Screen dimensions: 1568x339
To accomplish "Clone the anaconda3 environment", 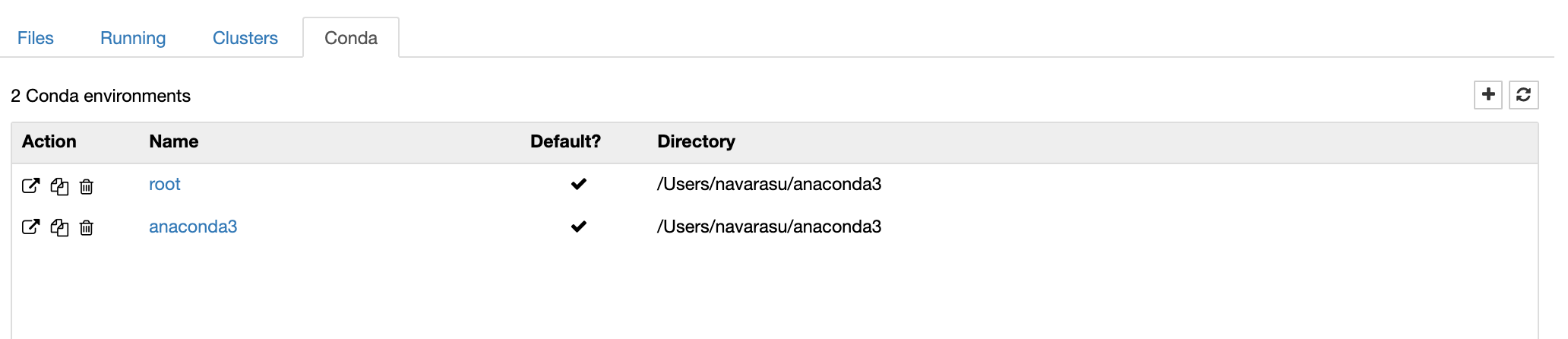I will (59, 227).
